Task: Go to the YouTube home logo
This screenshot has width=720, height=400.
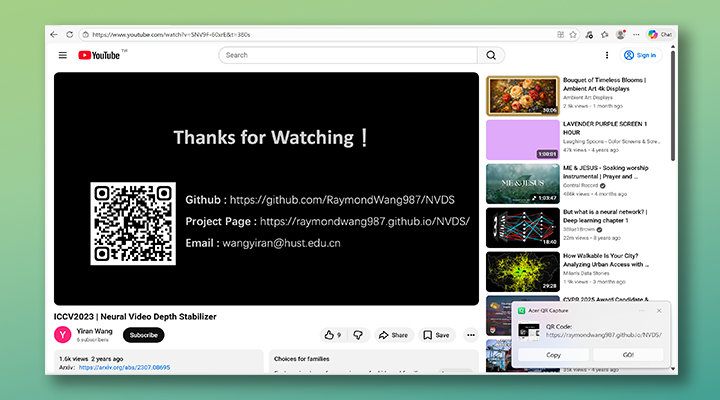Action: [100, 55]
